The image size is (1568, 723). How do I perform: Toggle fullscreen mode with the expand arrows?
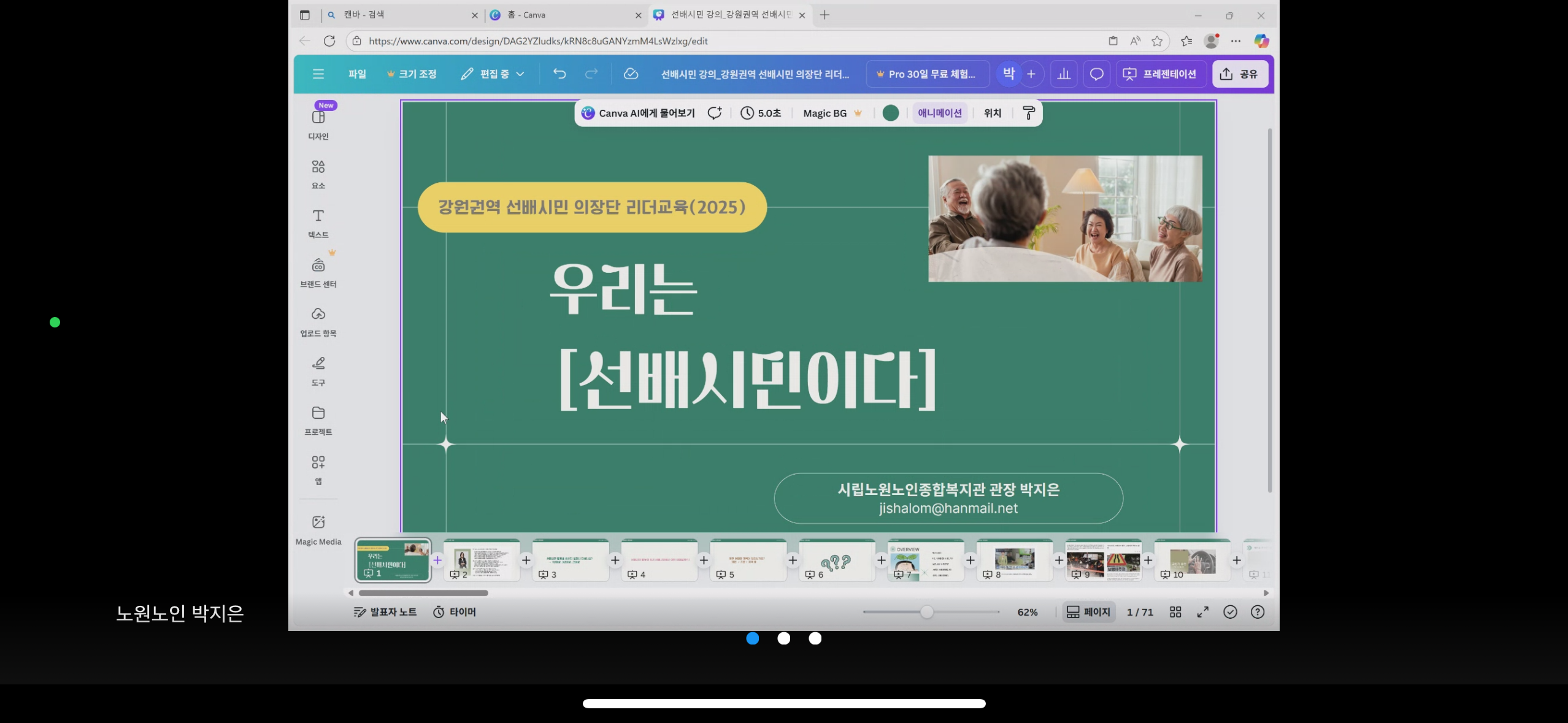tap(1202, 612)
